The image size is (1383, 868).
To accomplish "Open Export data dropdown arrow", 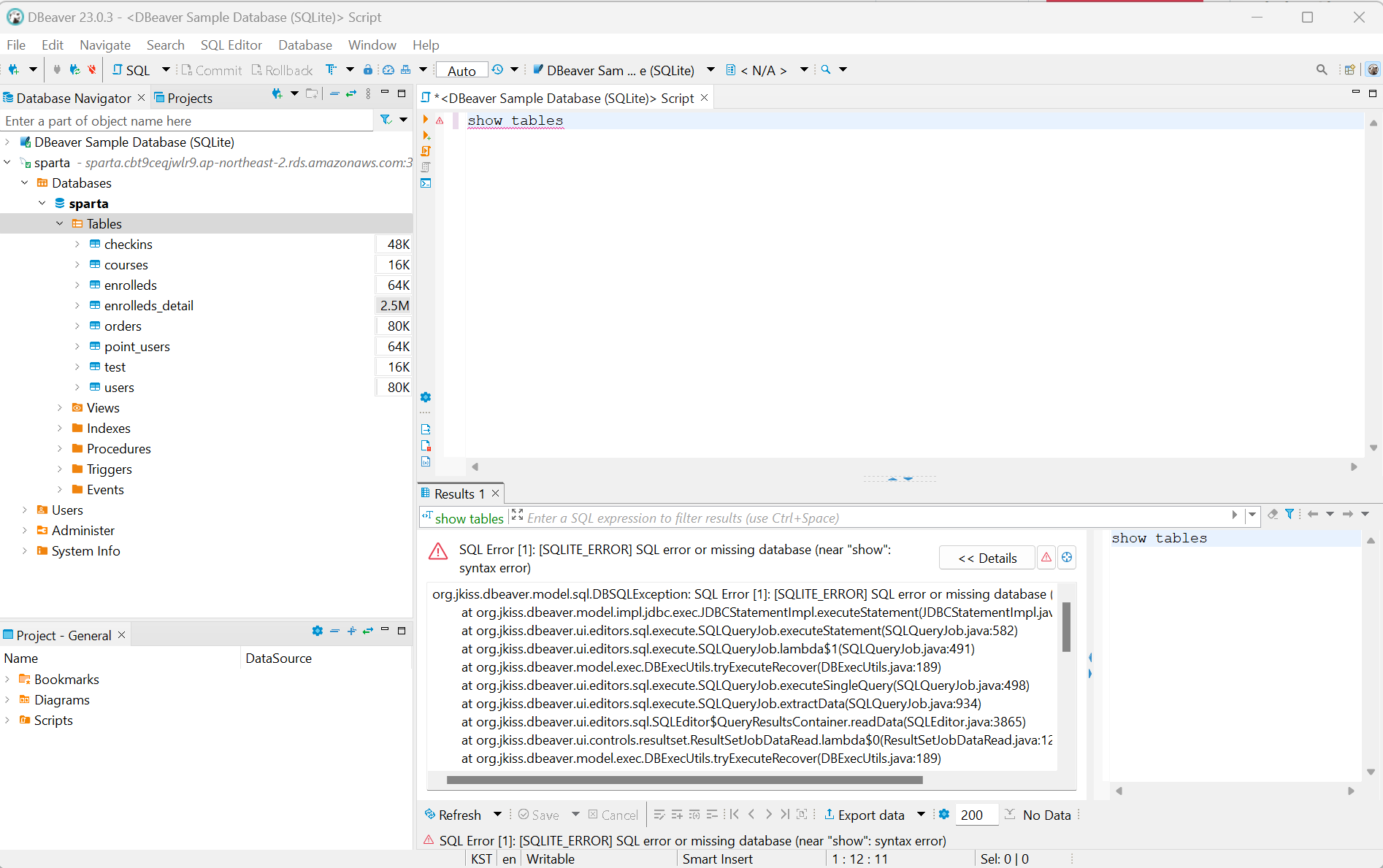I will 921,814.
